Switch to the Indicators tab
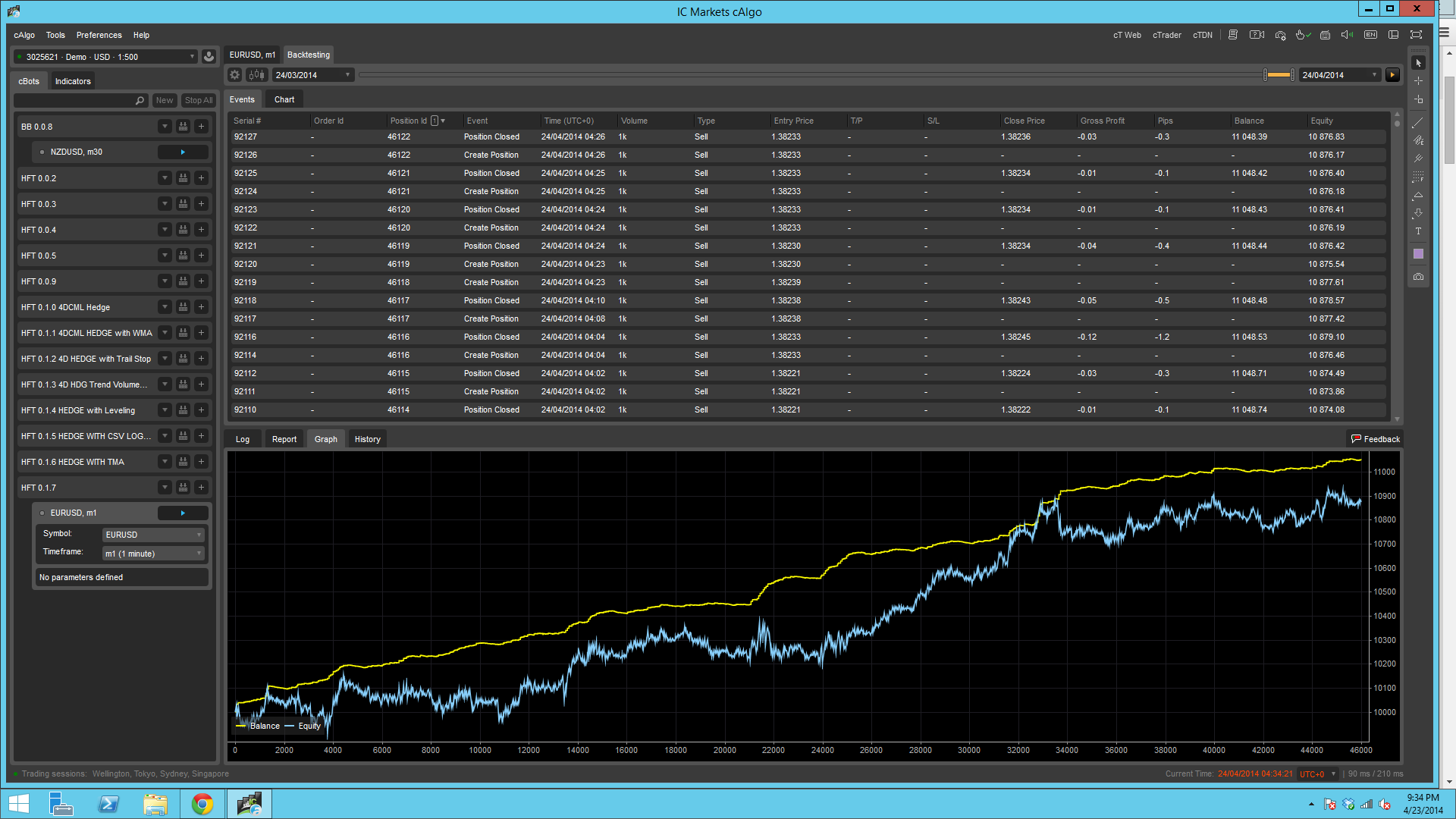 click(73, 81)
